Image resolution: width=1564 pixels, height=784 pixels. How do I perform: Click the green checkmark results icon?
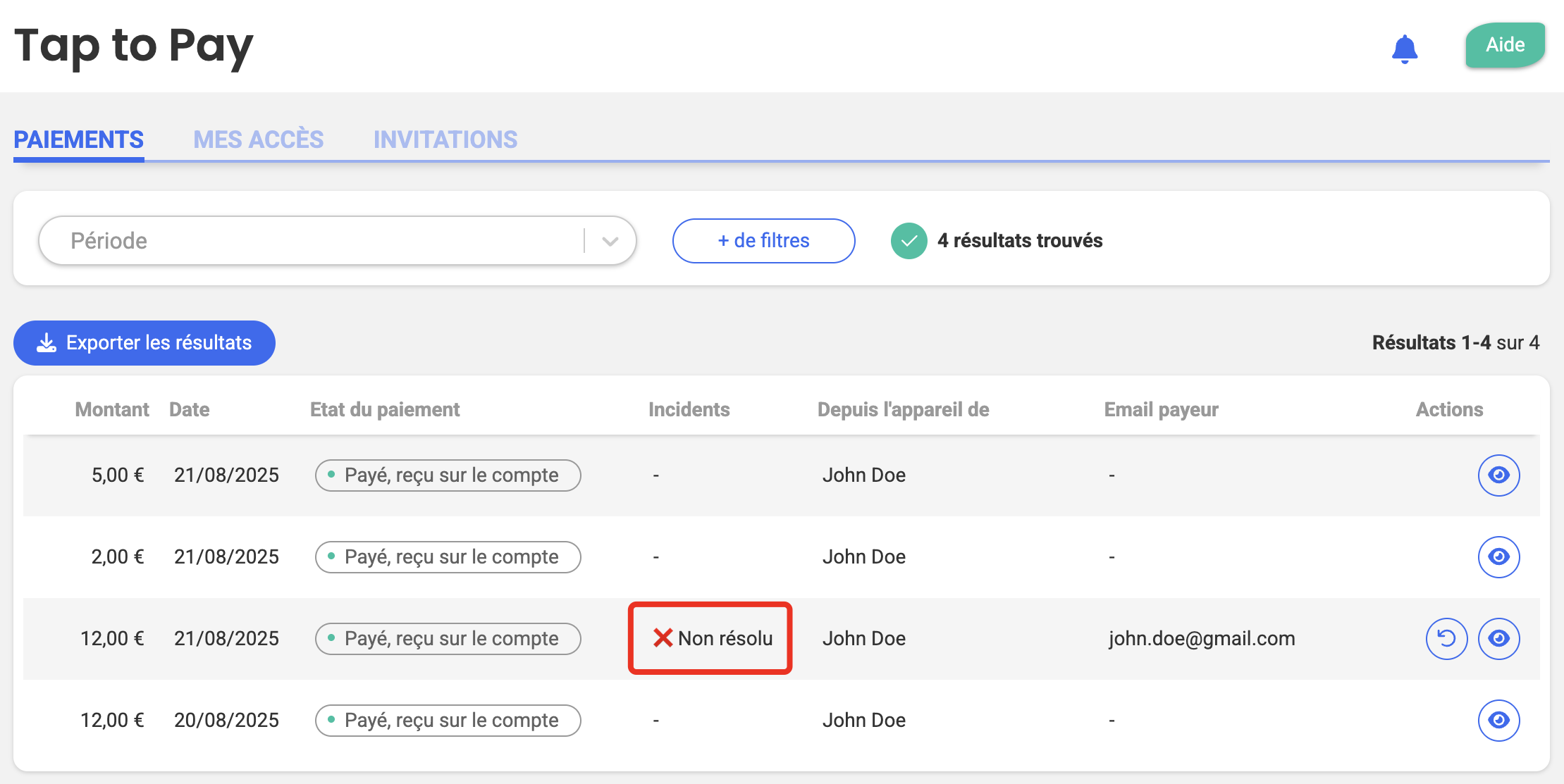909,241
